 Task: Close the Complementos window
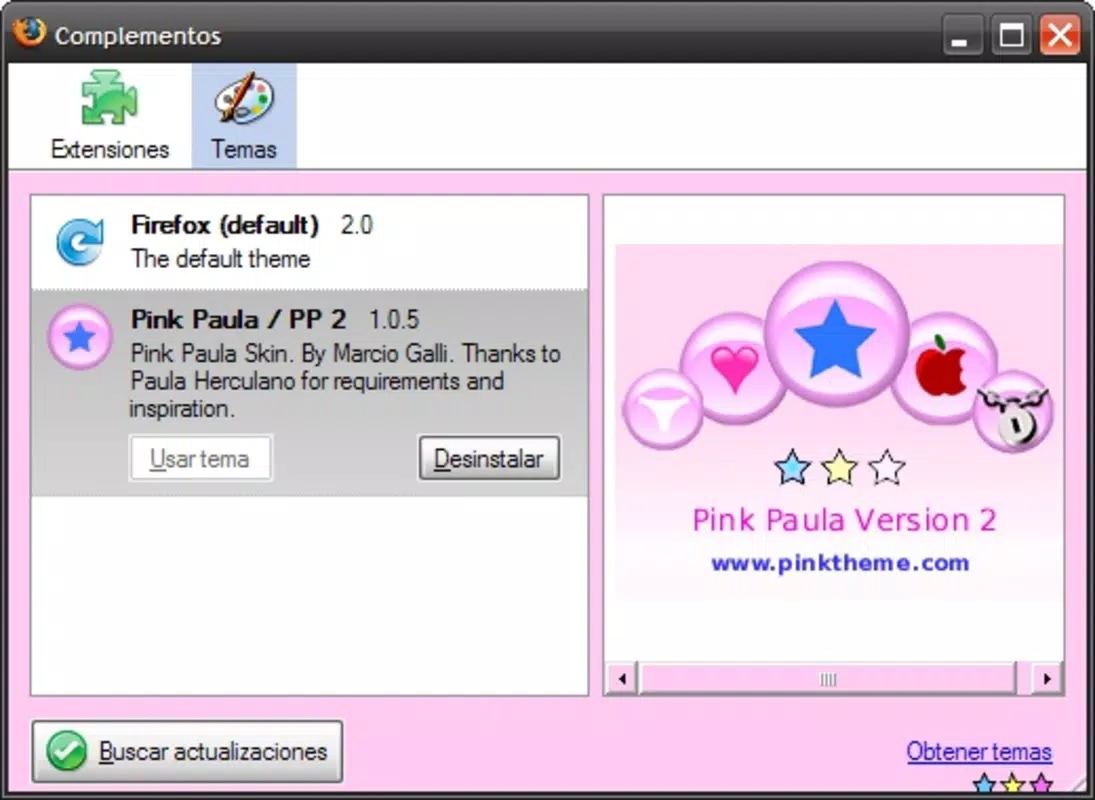pos(1060,35)
